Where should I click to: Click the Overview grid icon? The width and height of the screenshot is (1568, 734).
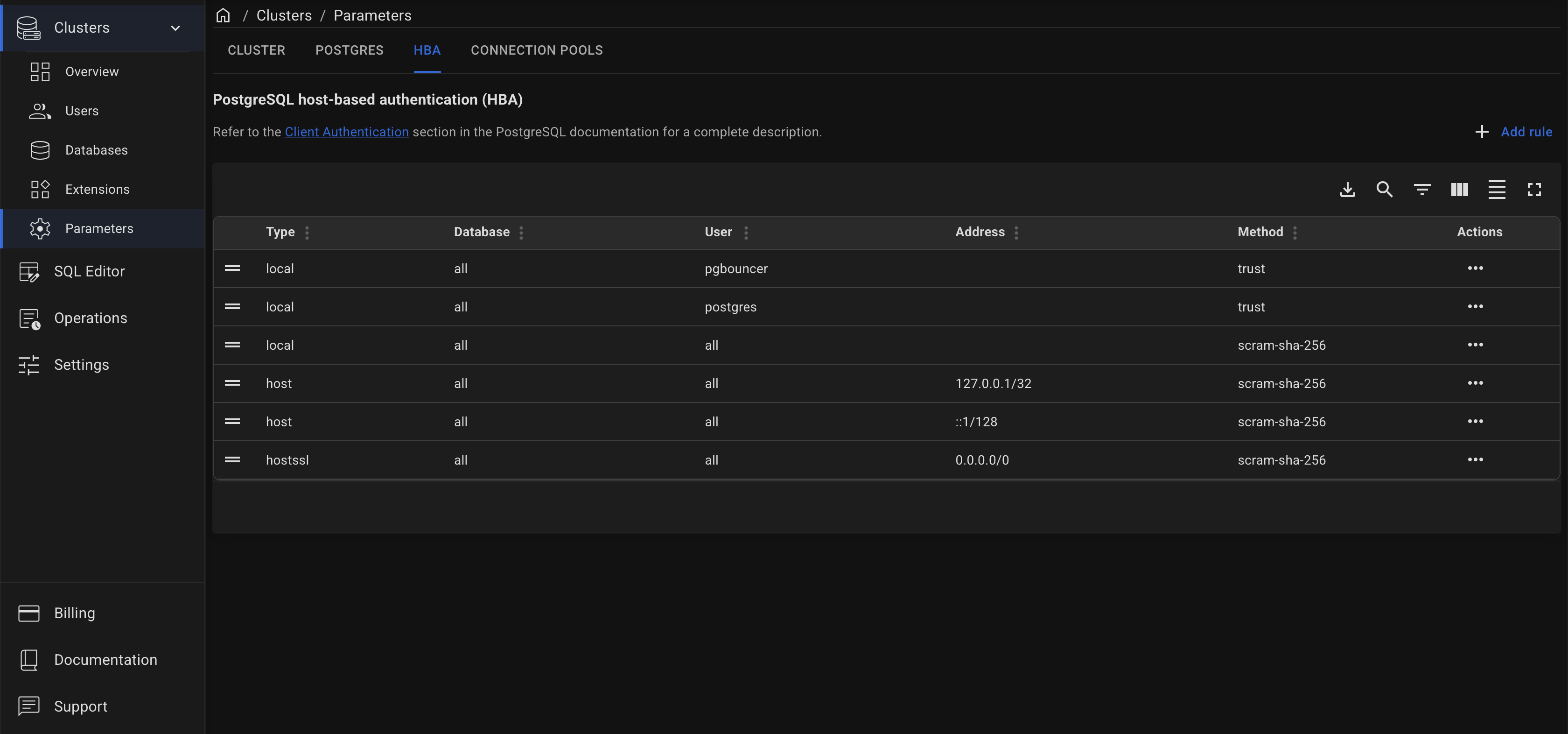click(x=40, y=72)
